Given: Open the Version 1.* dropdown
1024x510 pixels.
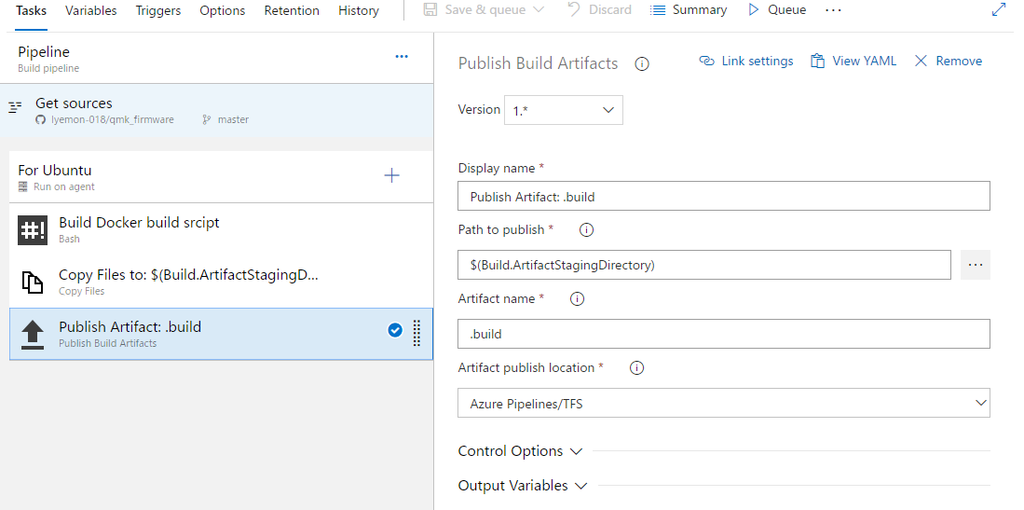Looking at the screenshot, I should 563,110.
